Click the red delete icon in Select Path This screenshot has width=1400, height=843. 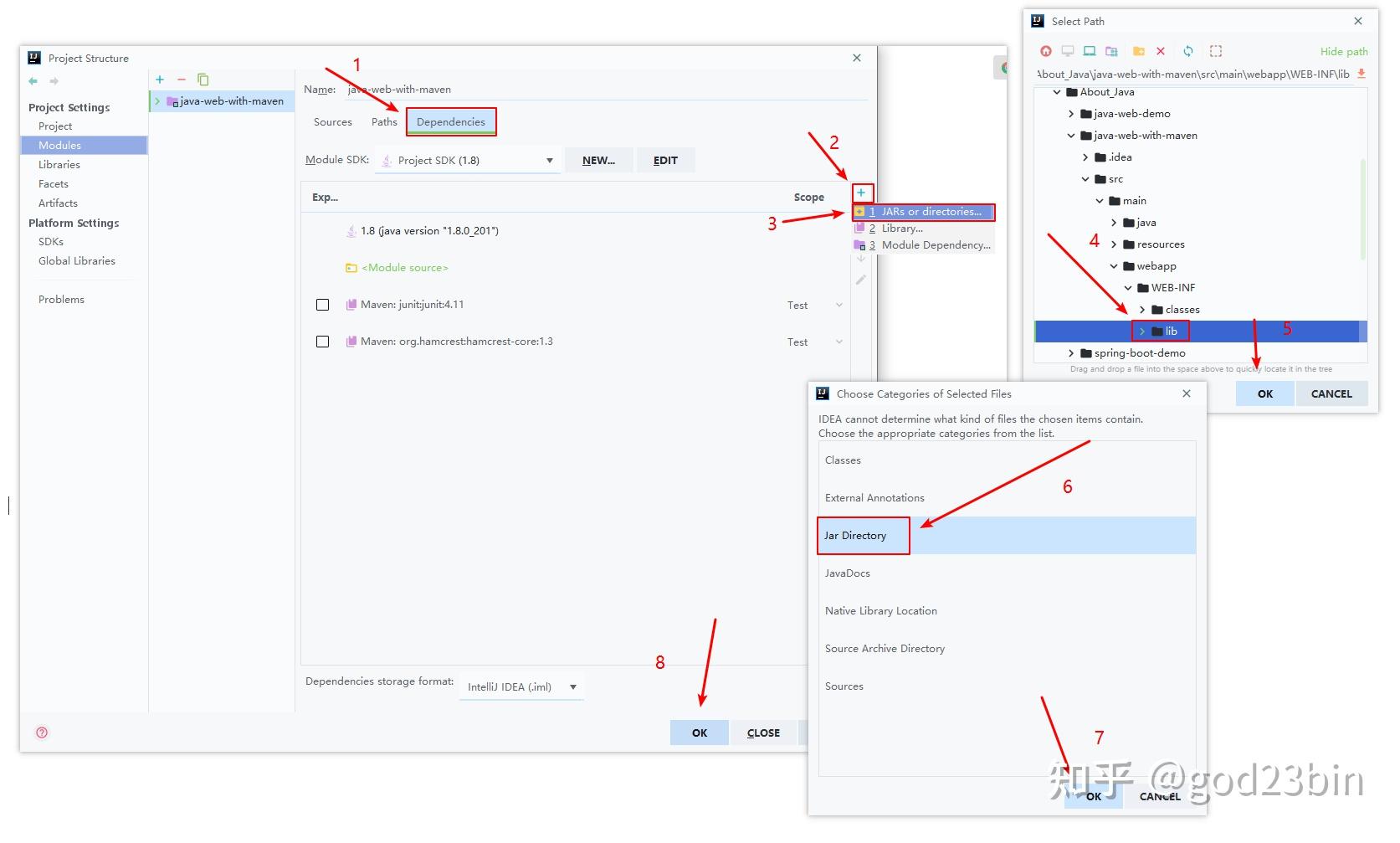[1161, 51]
